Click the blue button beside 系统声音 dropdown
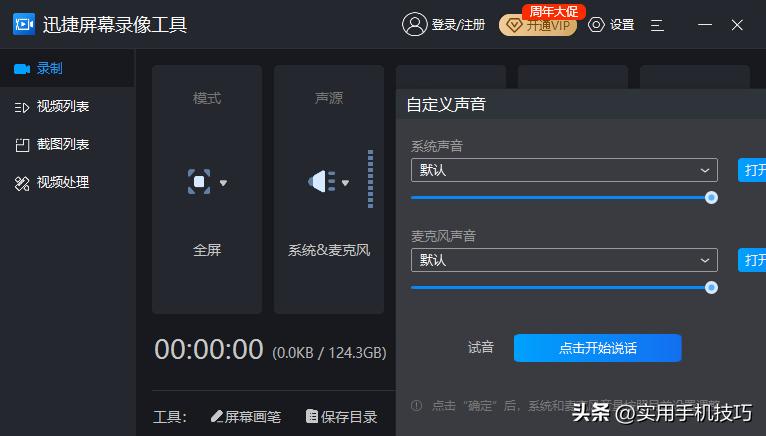 (752, 170)
